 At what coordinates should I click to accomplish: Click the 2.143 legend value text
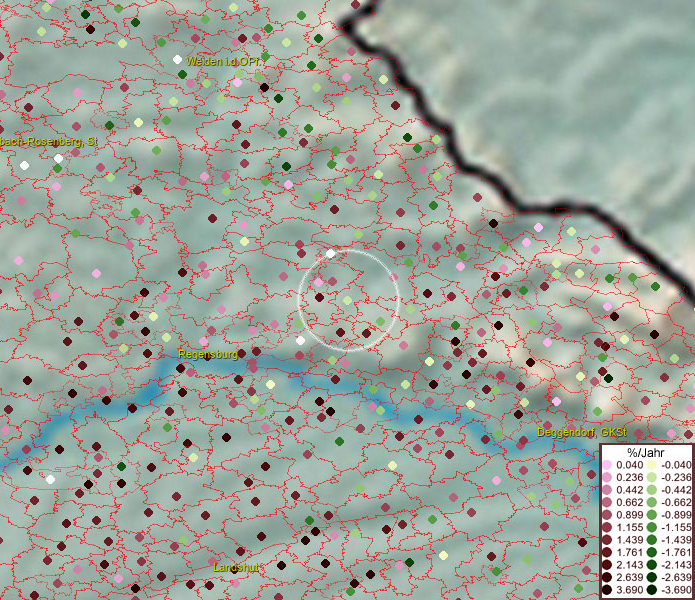[630, 566]
